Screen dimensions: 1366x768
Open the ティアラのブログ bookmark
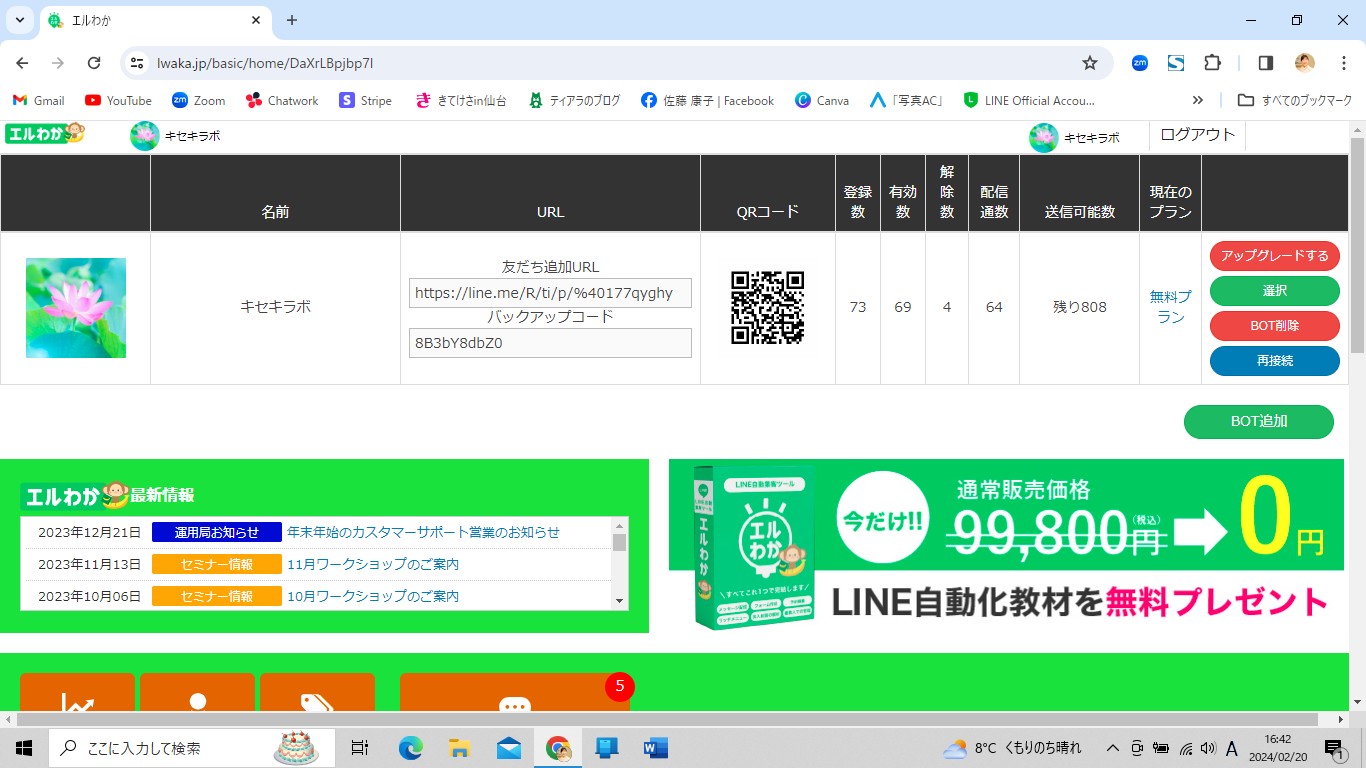tap(575, 100)
